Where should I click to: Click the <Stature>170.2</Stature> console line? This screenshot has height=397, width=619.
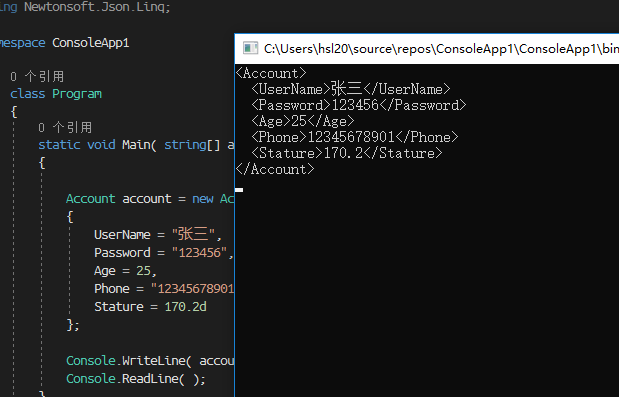347,153
